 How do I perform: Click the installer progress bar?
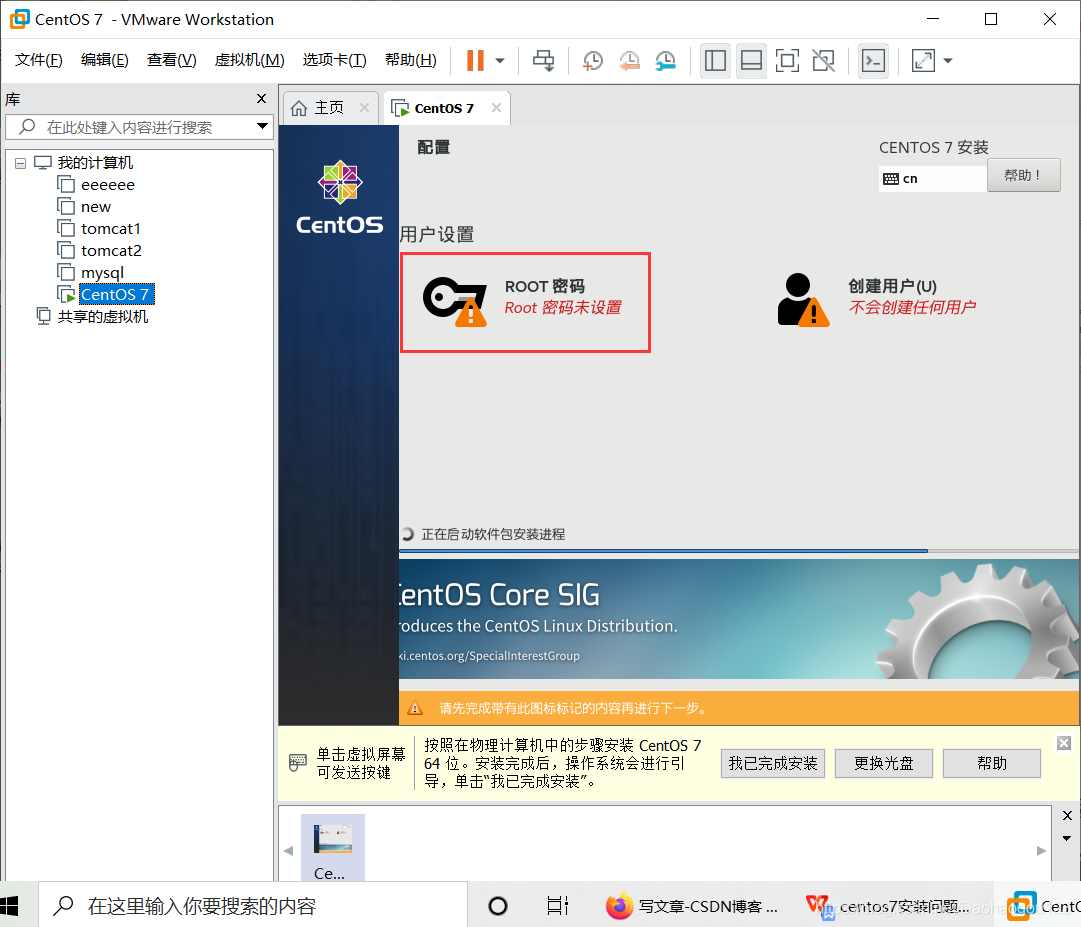pos(738,551)
